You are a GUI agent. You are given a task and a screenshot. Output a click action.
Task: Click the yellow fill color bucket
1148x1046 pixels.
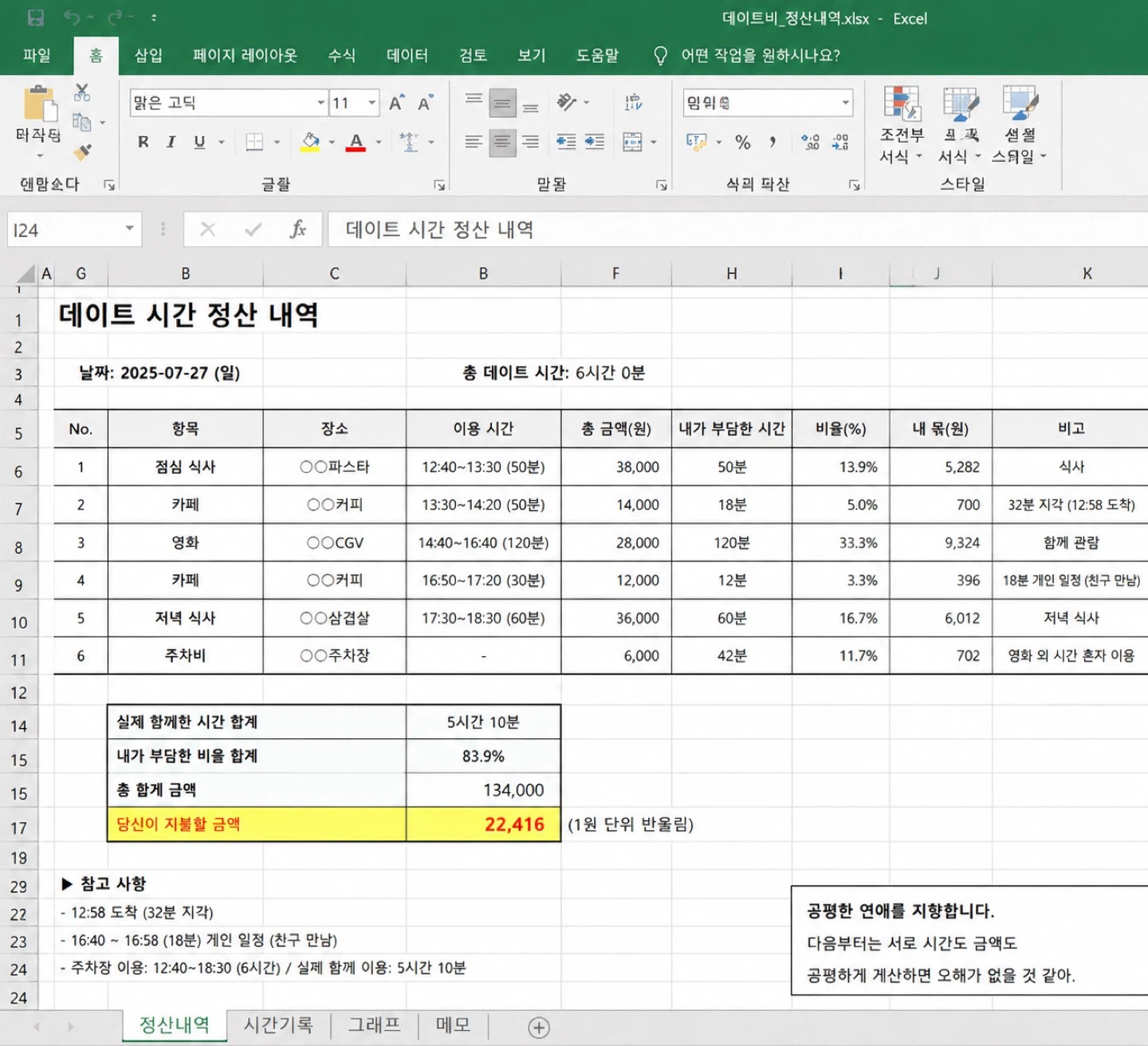coord(310,143)
